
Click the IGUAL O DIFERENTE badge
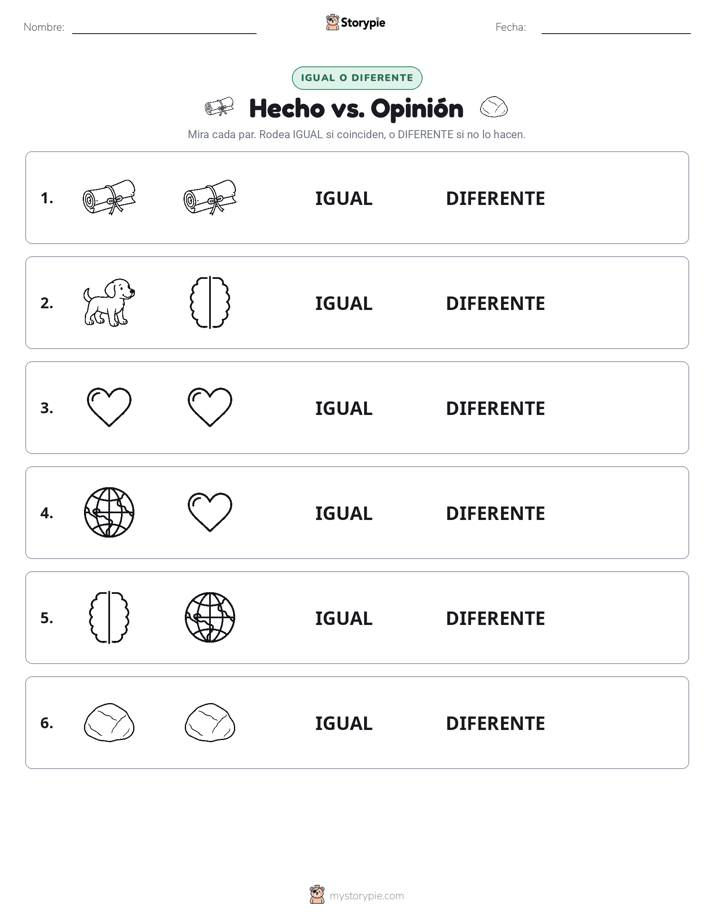coord(357,78)
